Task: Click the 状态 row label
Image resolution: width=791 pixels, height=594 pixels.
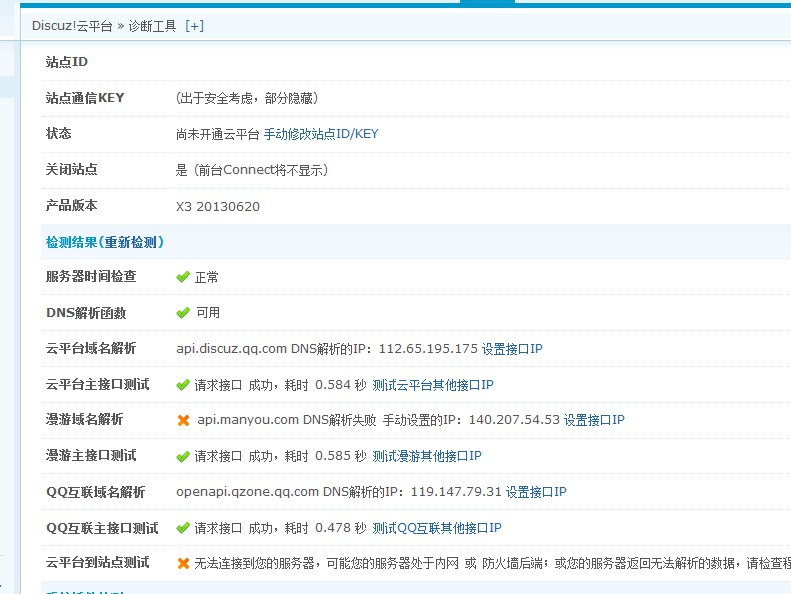Action: click(x=59, y=133)
